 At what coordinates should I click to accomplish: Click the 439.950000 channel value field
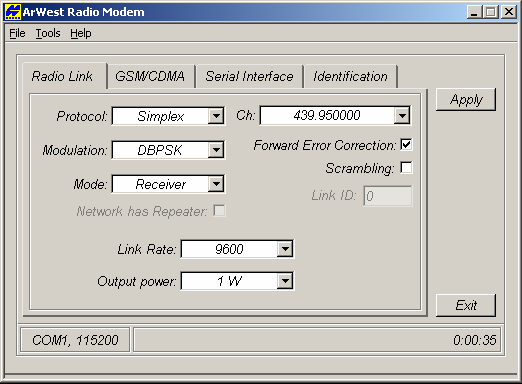[327, 115]
